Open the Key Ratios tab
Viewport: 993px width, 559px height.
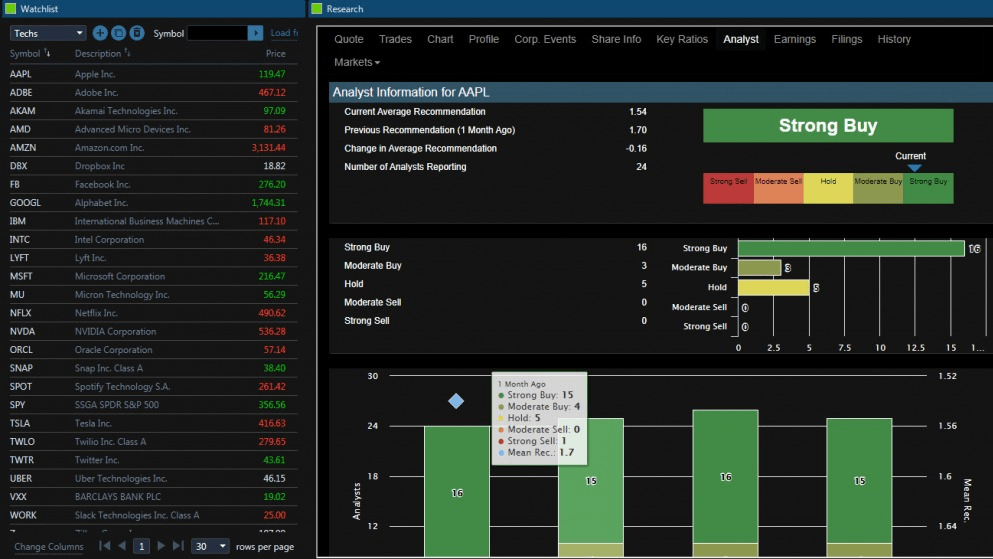[682, 39]
